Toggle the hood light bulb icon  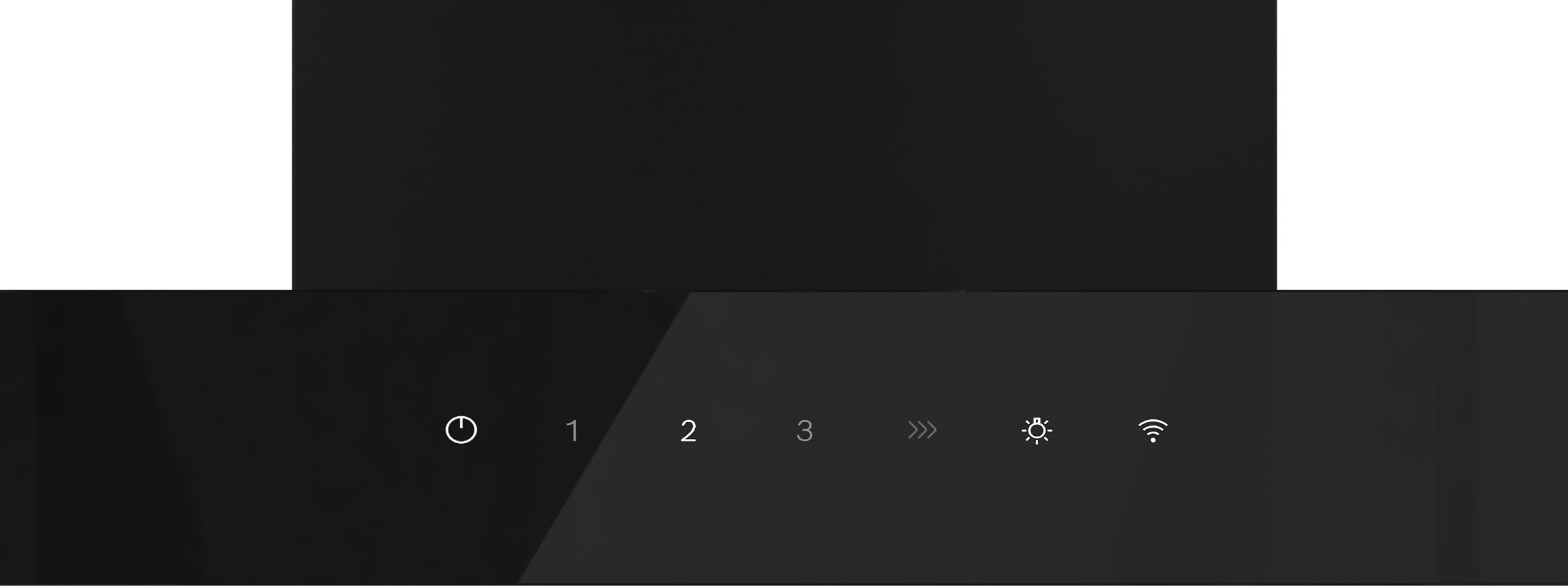[1037, 431]
